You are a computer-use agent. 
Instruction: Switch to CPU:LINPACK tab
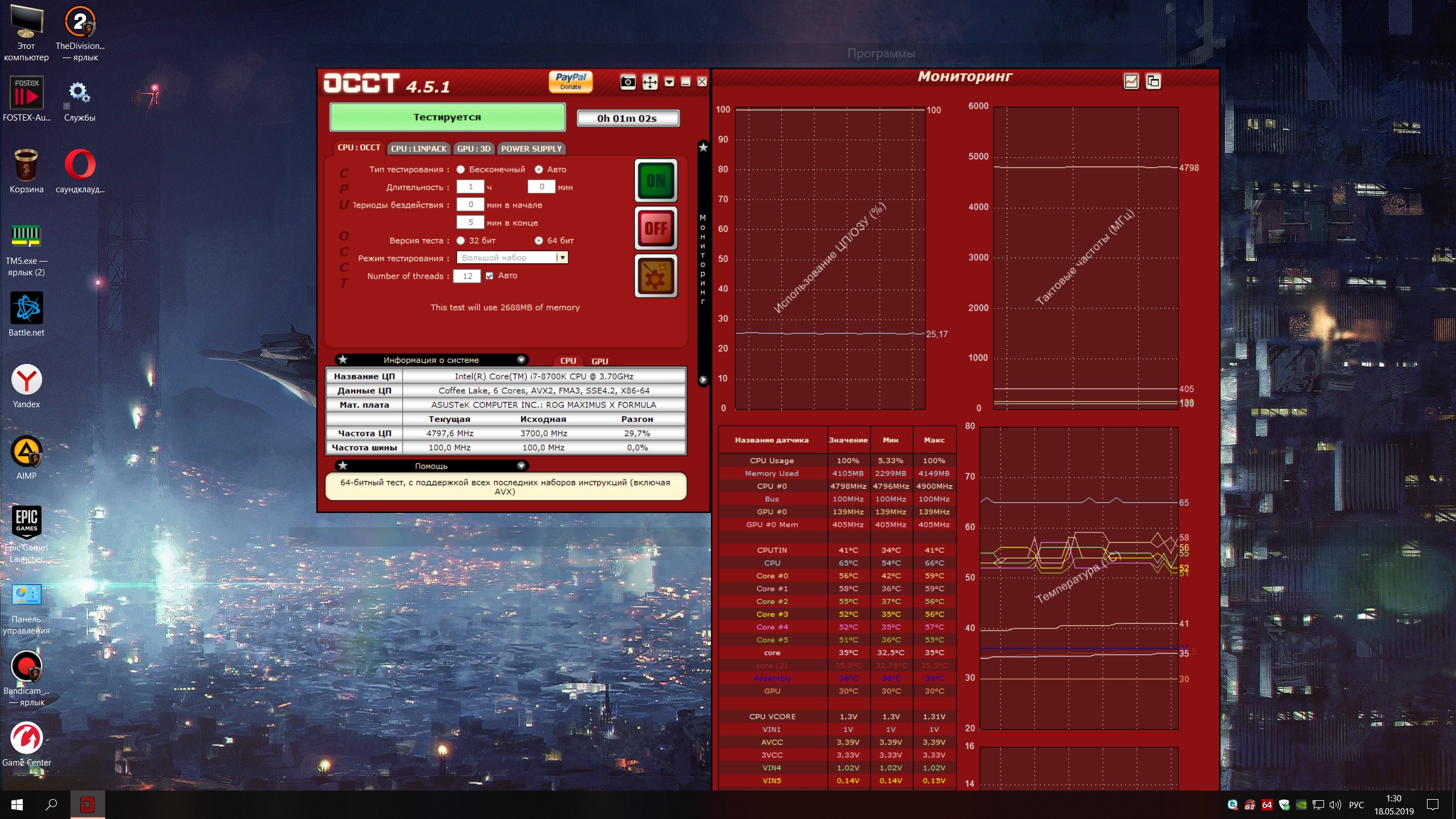(x=419, y=148)
